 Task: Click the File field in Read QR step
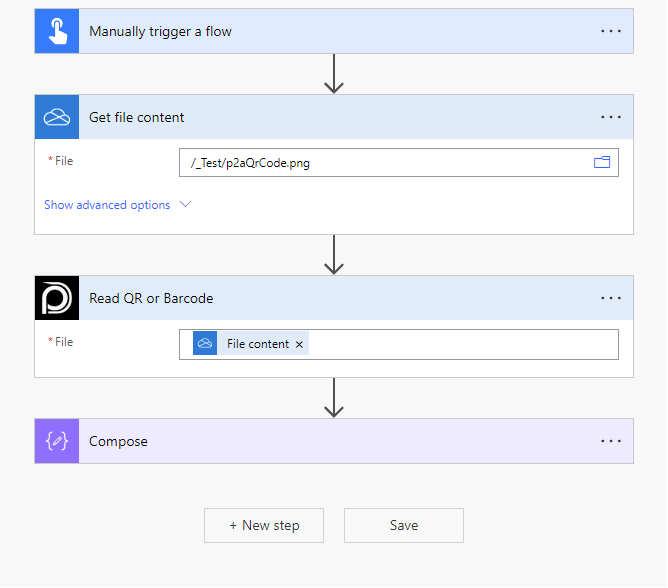click(460, 344)
